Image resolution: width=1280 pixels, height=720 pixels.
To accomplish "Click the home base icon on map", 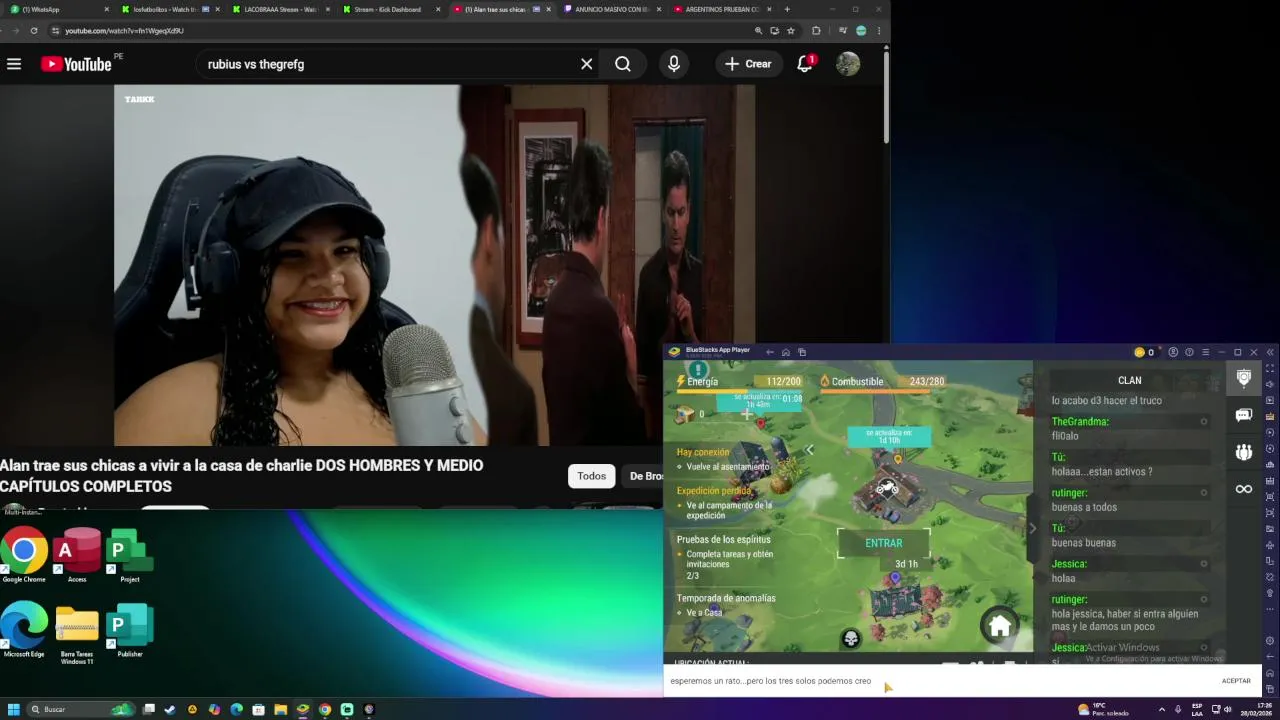I will tap(999, 627).
